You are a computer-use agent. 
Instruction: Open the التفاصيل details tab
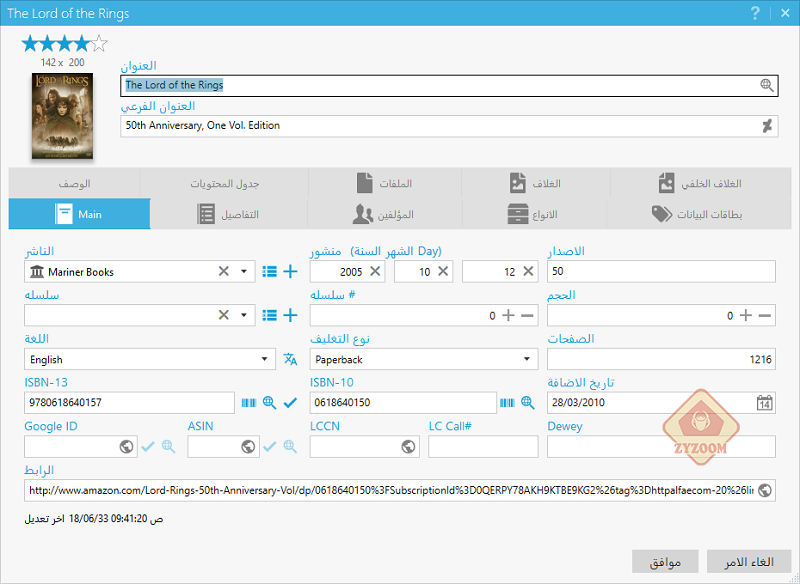229,214
